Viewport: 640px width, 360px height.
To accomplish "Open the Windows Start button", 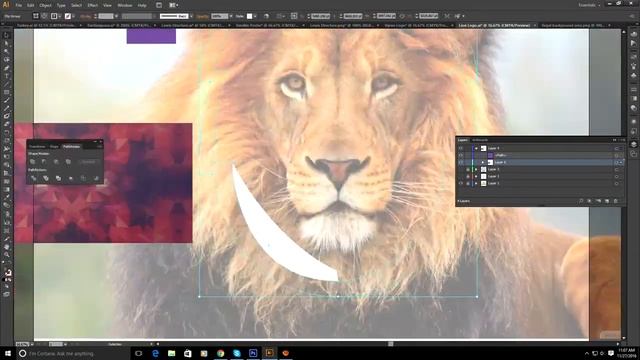I will click(7, 353).
